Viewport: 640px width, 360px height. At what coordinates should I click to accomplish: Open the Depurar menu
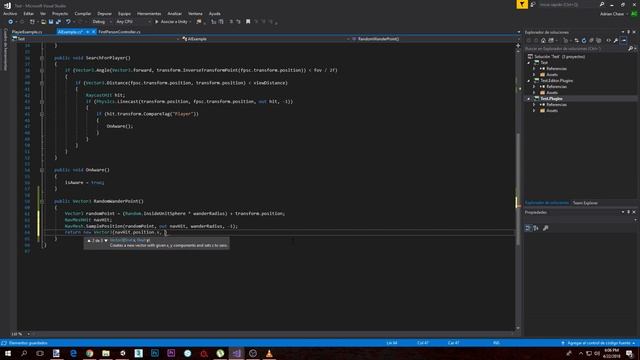pos(104,13)
